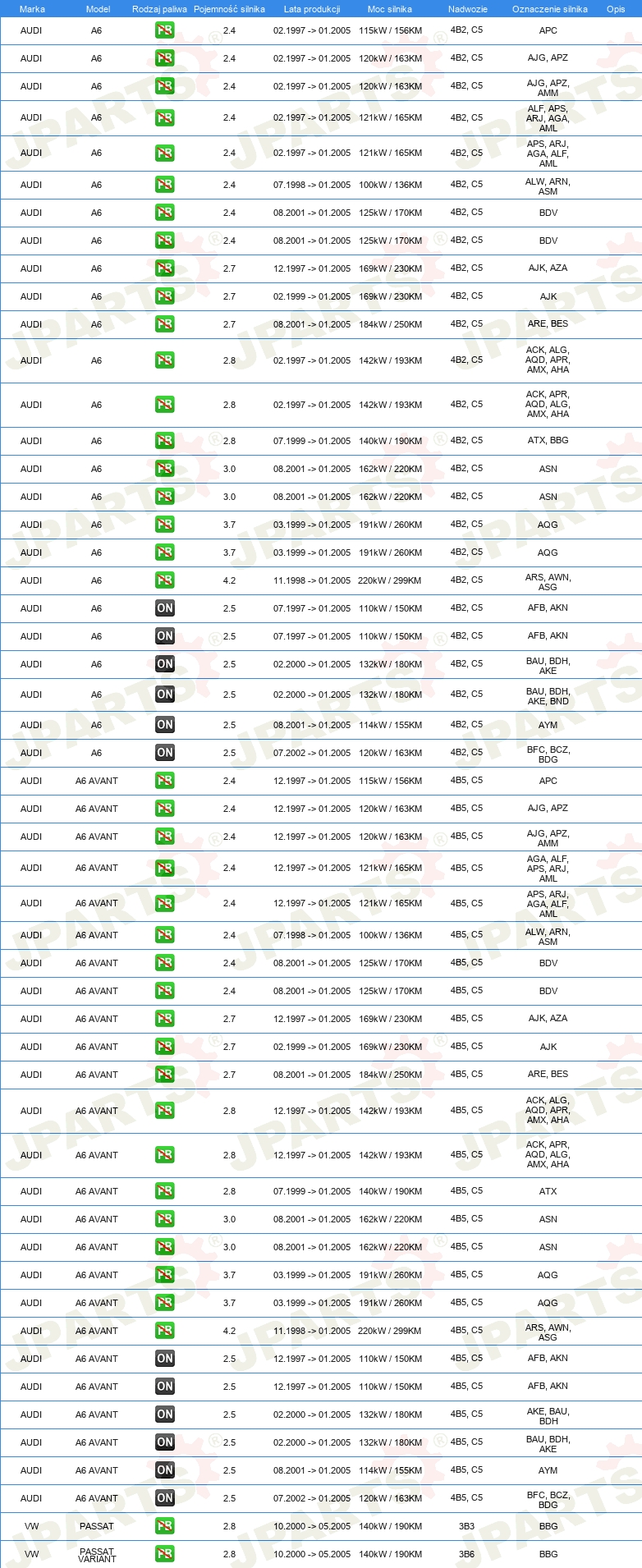Click 140kW / 190KM in the PASSAT 3B3 row
Viewport: 642px width, 1568px height.
coord(390,1526)
